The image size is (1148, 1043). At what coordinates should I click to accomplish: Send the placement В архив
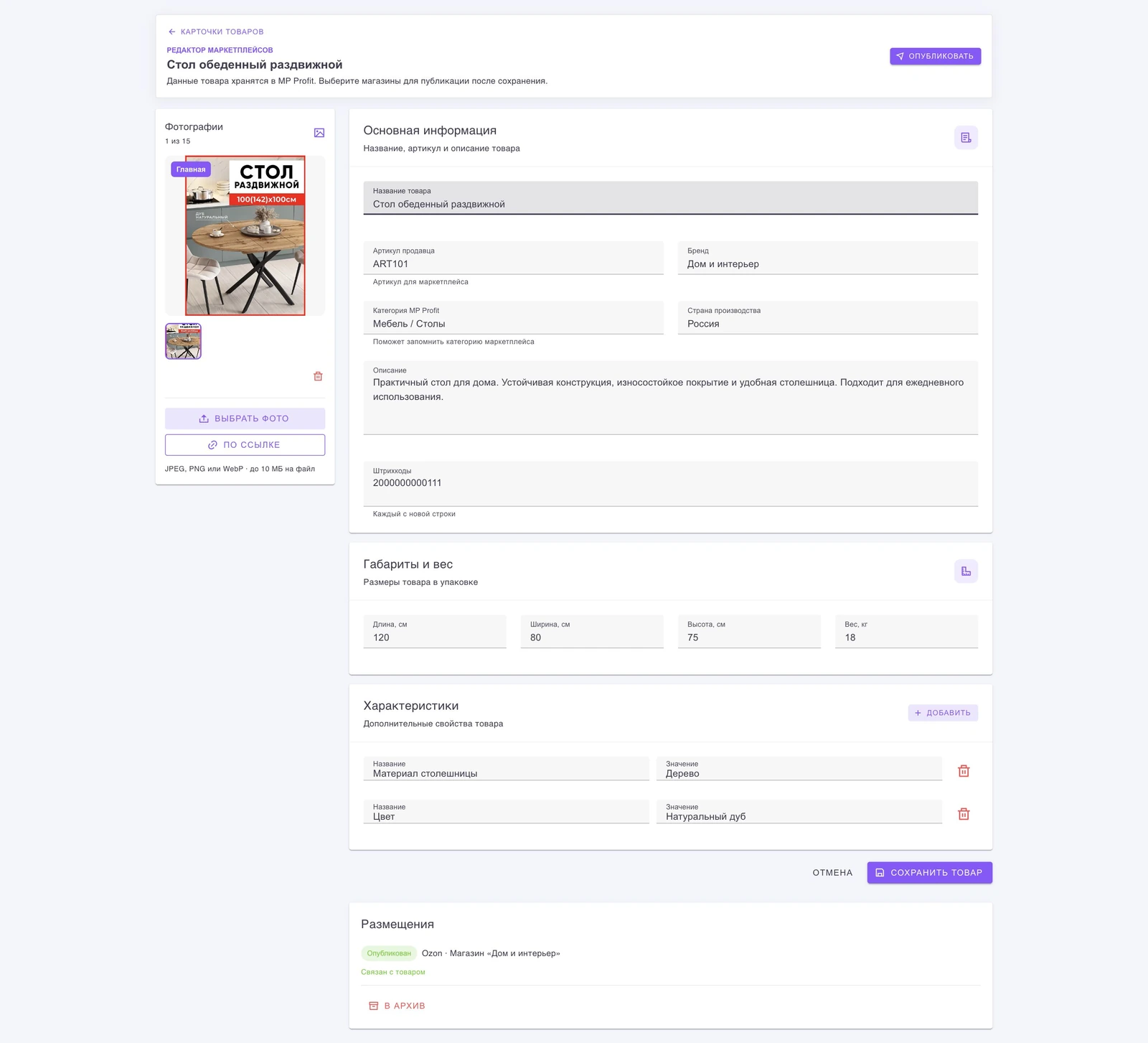point(397,1006)
